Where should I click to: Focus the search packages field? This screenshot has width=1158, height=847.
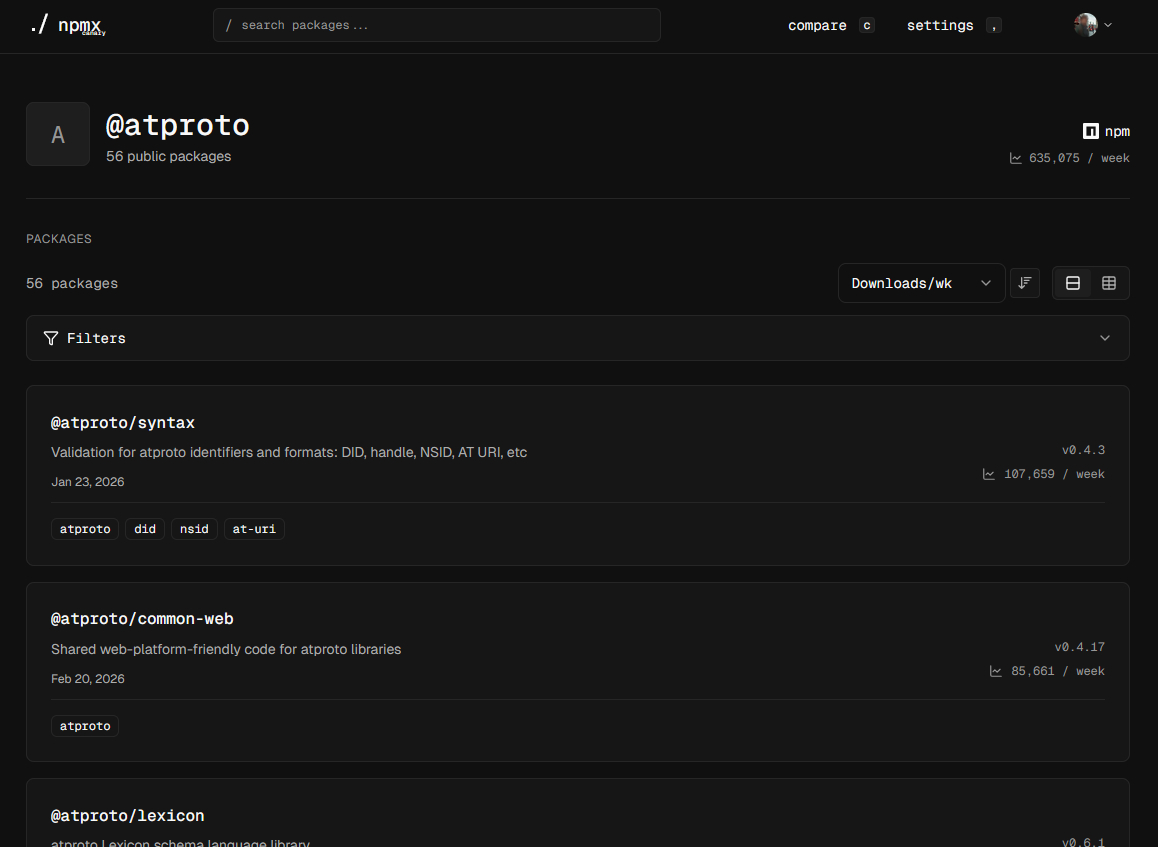tap(437, 25)
